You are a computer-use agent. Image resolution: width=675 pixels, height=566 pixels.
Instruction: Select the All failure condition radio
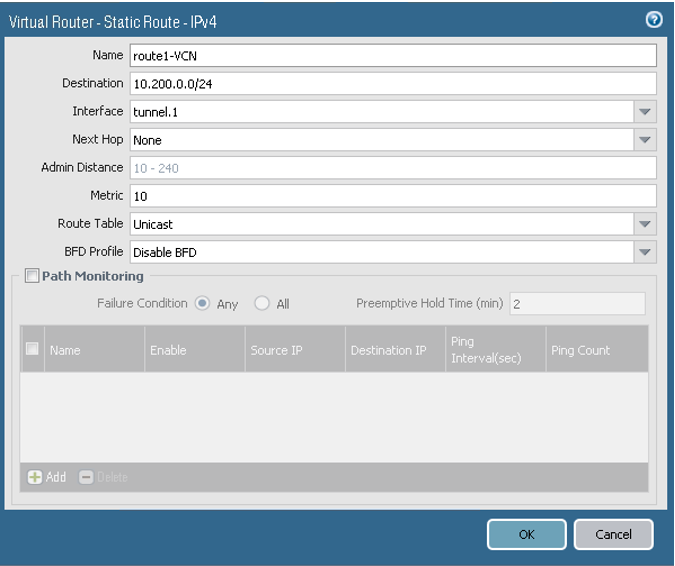pos(263,303)
